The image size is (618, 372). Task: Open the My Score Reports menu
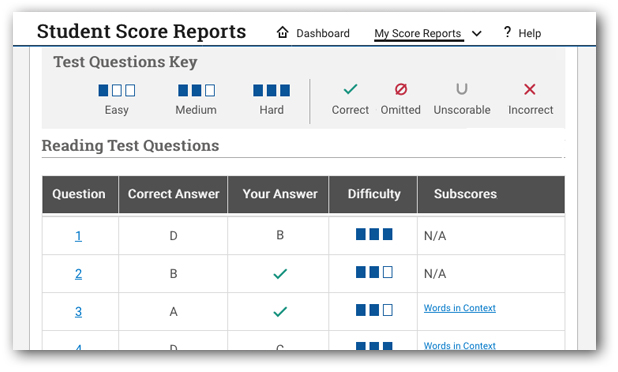418,33
